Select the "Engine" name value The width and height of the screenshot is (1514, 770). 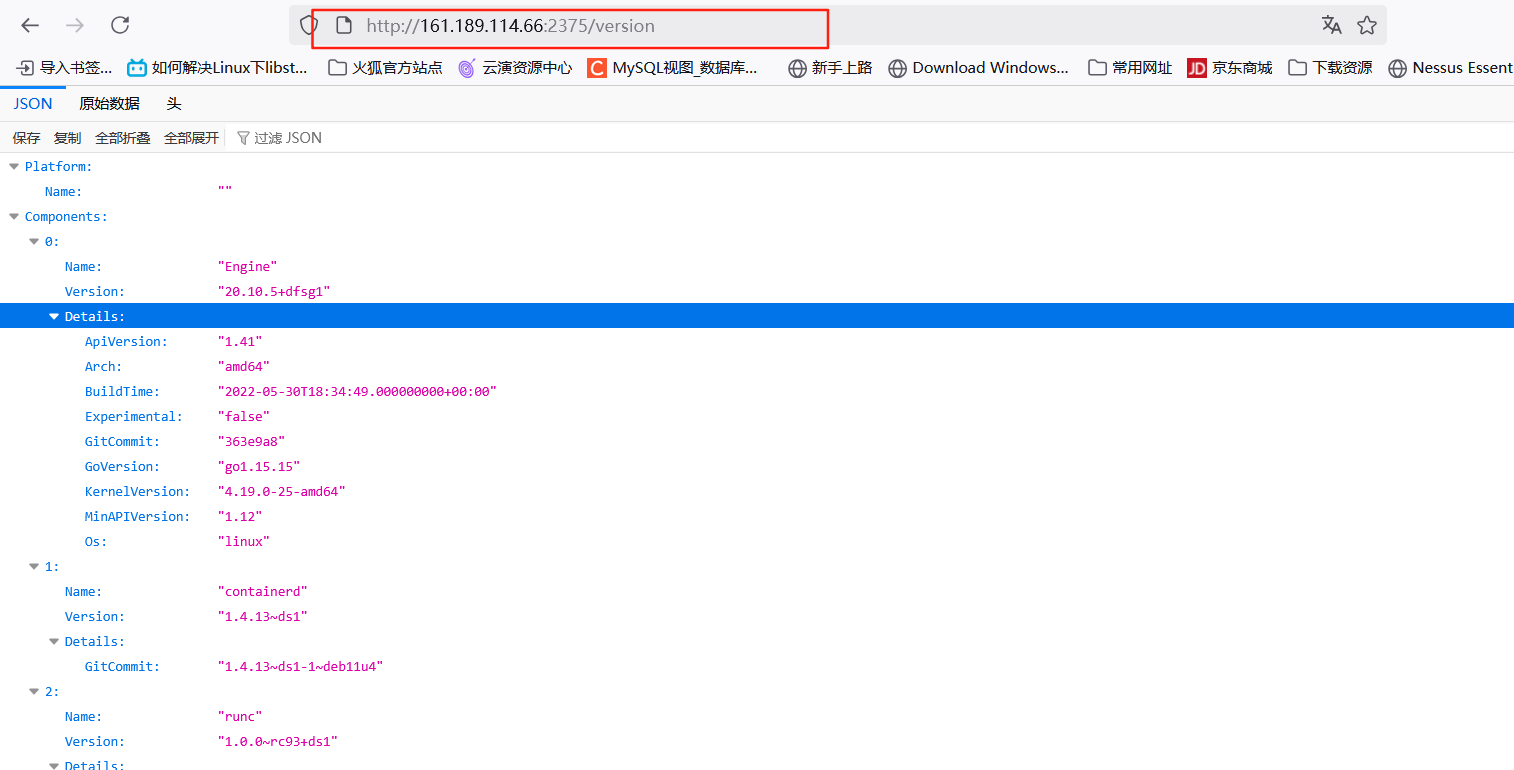point(247,266)
